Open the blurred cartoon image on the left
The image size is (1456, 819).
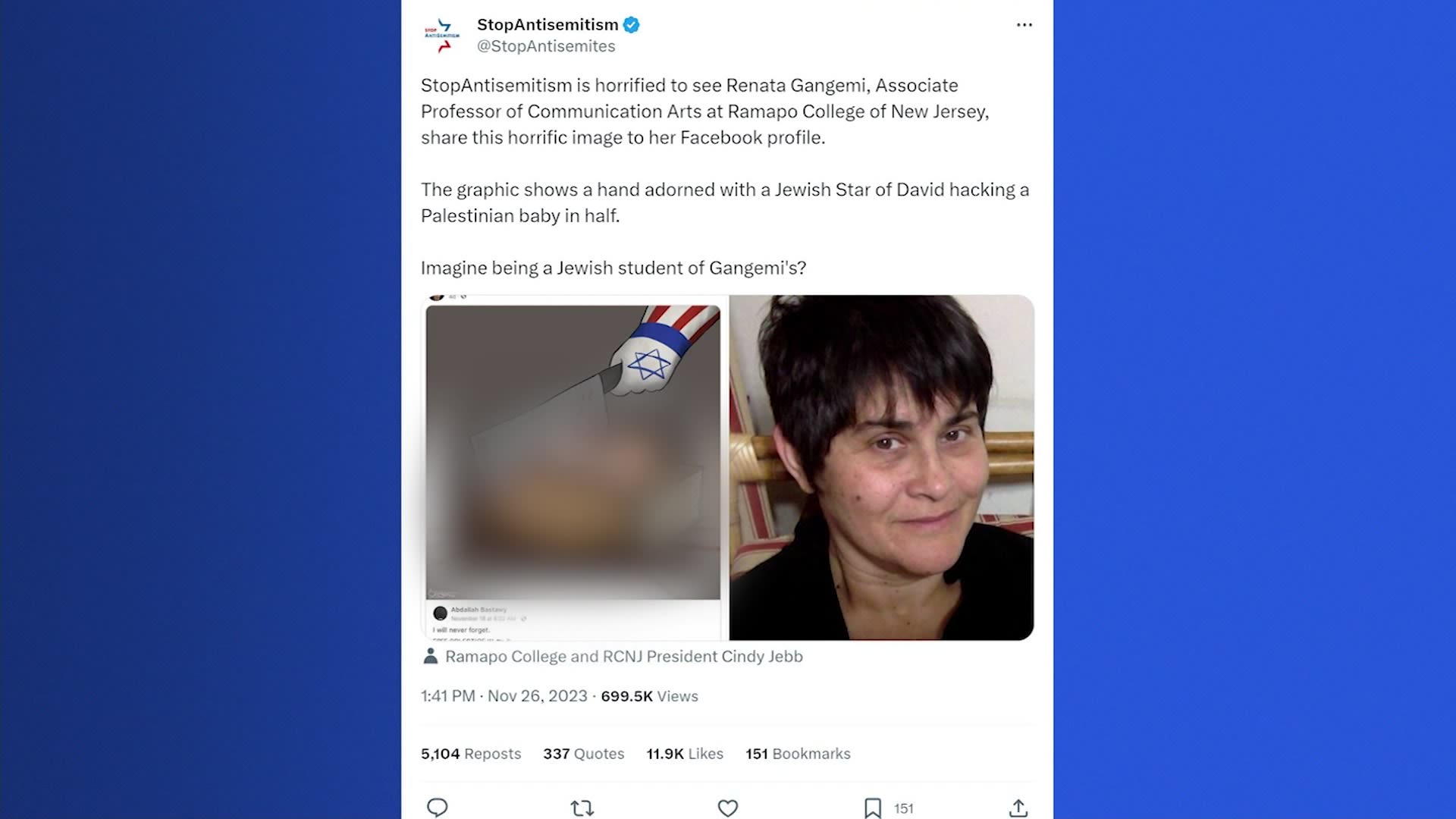click(x=573, y=467)
